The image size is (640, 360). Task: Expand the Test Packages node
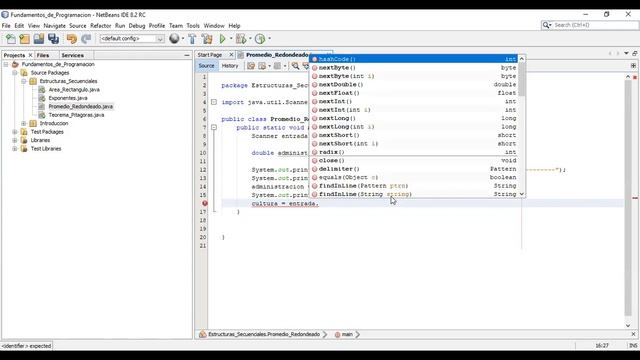pos(15,132)
